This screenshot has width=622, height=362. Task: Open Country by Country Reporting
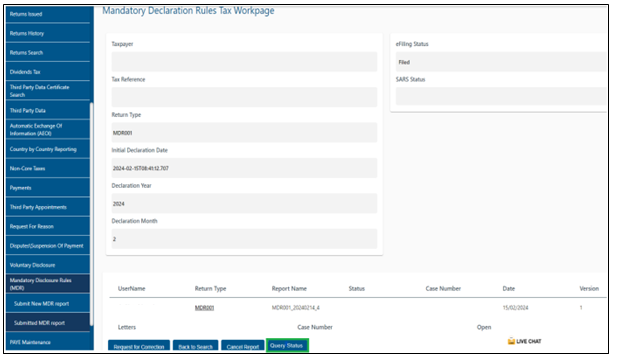[x=48, y=149]
